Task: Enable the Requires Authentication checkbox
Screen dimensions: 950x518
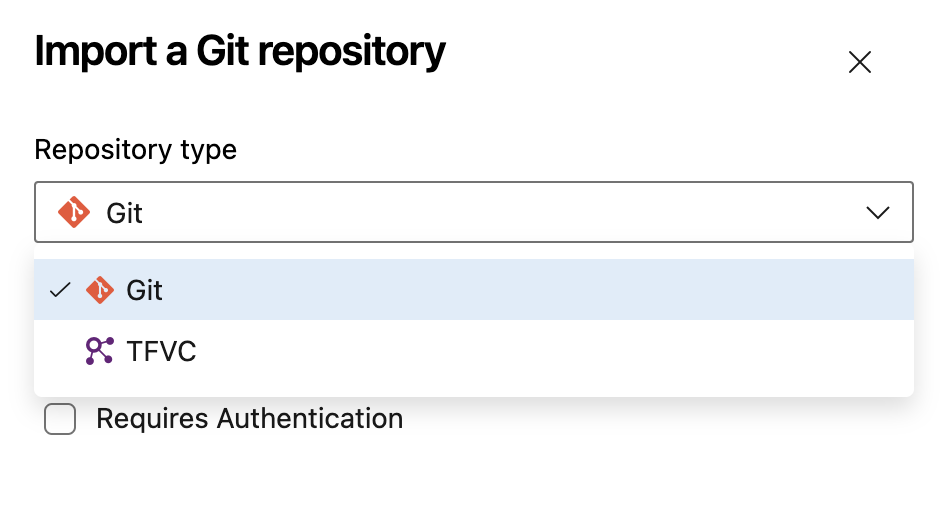Action: click(60, 419)
